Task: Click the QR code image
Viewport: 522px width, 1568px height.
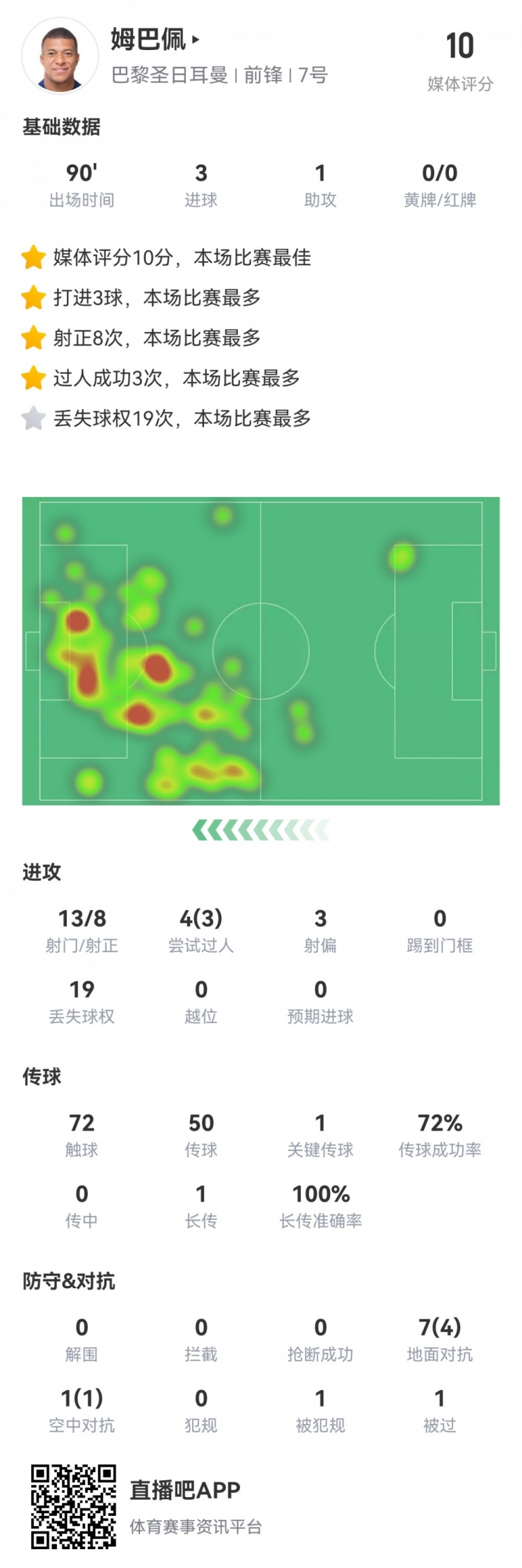Action: coord(73,1506)
